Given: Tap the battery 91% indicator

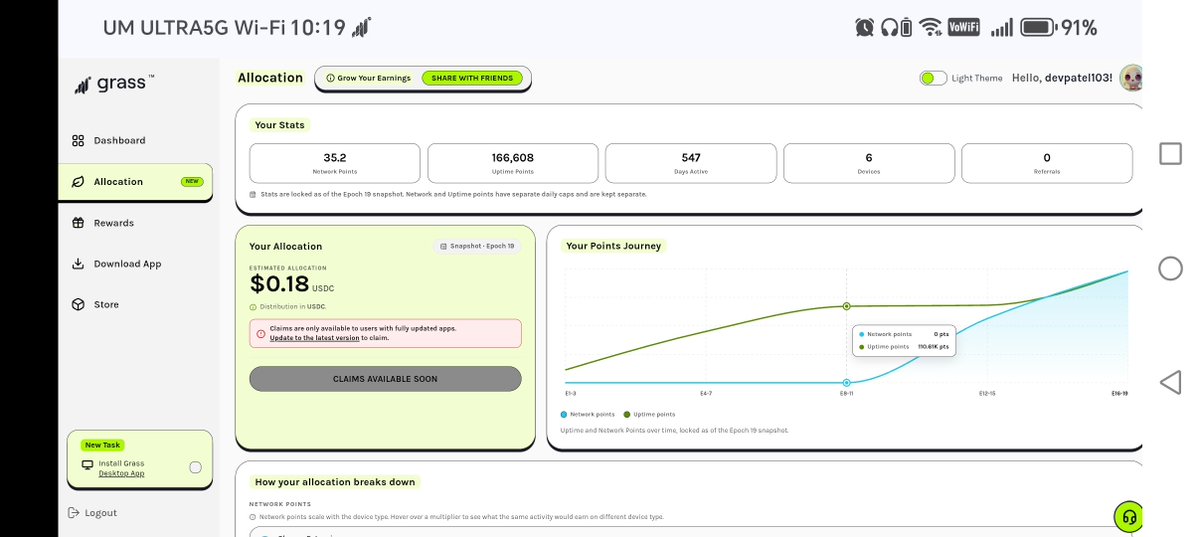Looking at the screenshot, I should click(1059, 28).
